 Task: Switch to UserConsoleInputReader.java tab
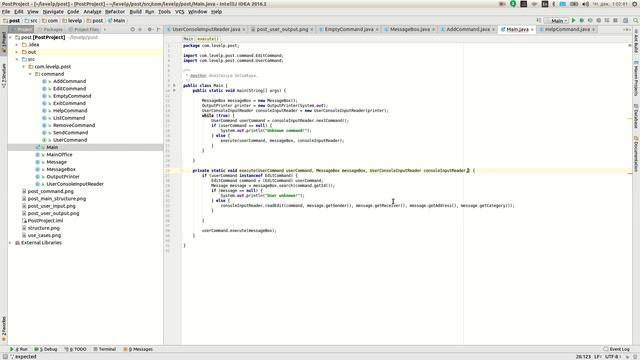click(x=206, y=29)
